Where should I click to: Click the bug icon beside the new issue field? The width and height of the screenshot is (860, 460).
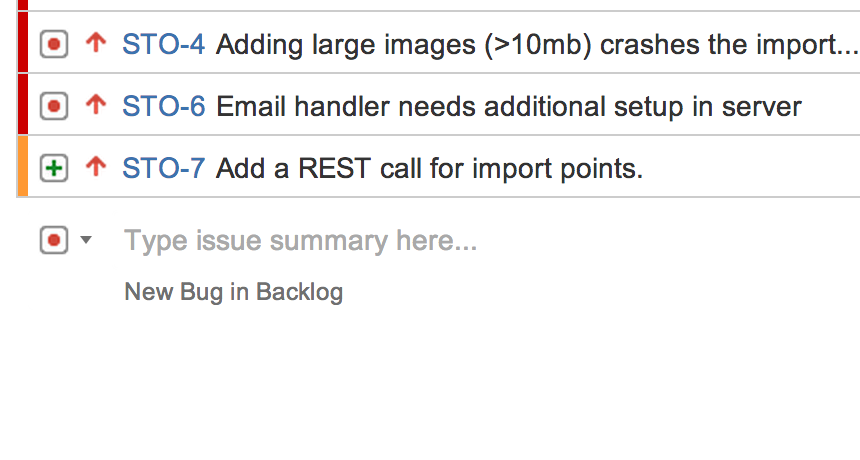54,240
